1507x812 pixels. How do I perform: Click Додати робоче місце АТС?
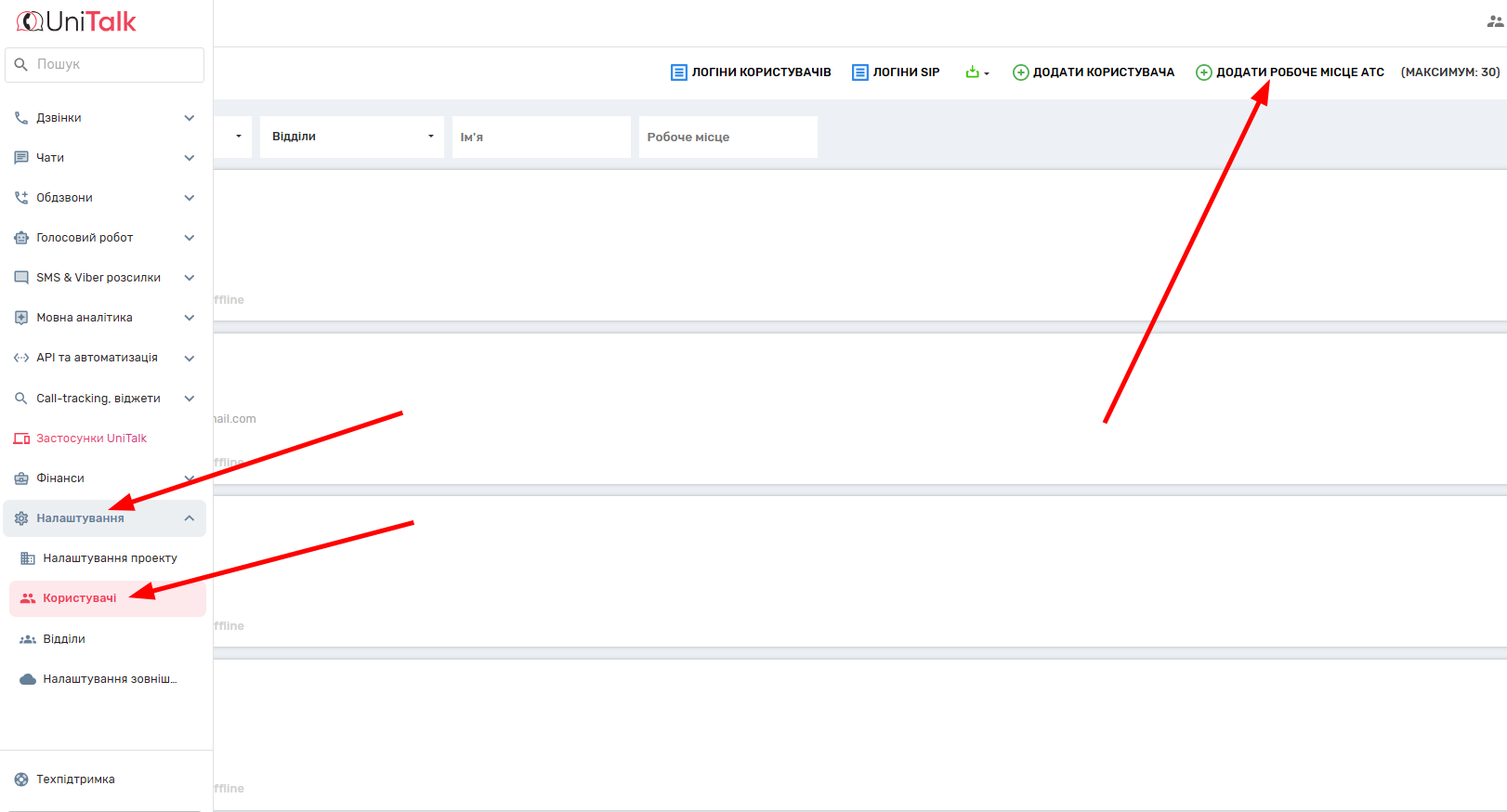click(1290, 72)
